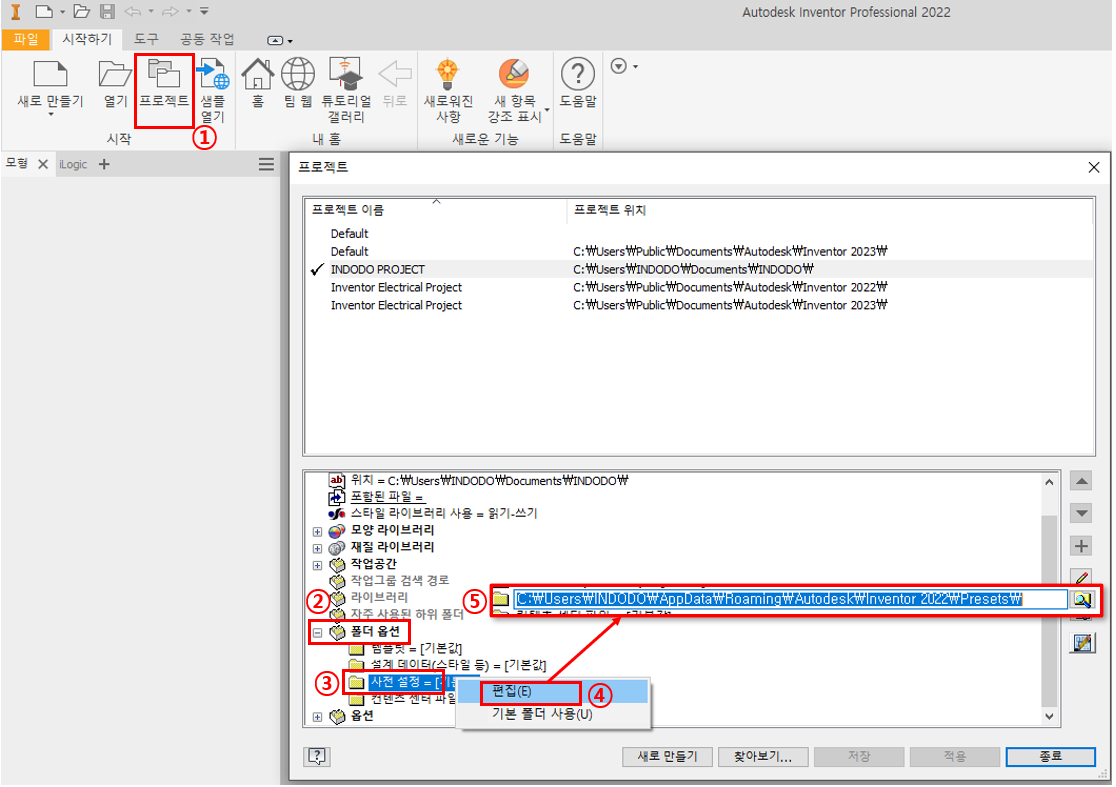Switch to 시작하기 ribbon tab
The image size is (1116, 787).
click(x=87, y=39)
